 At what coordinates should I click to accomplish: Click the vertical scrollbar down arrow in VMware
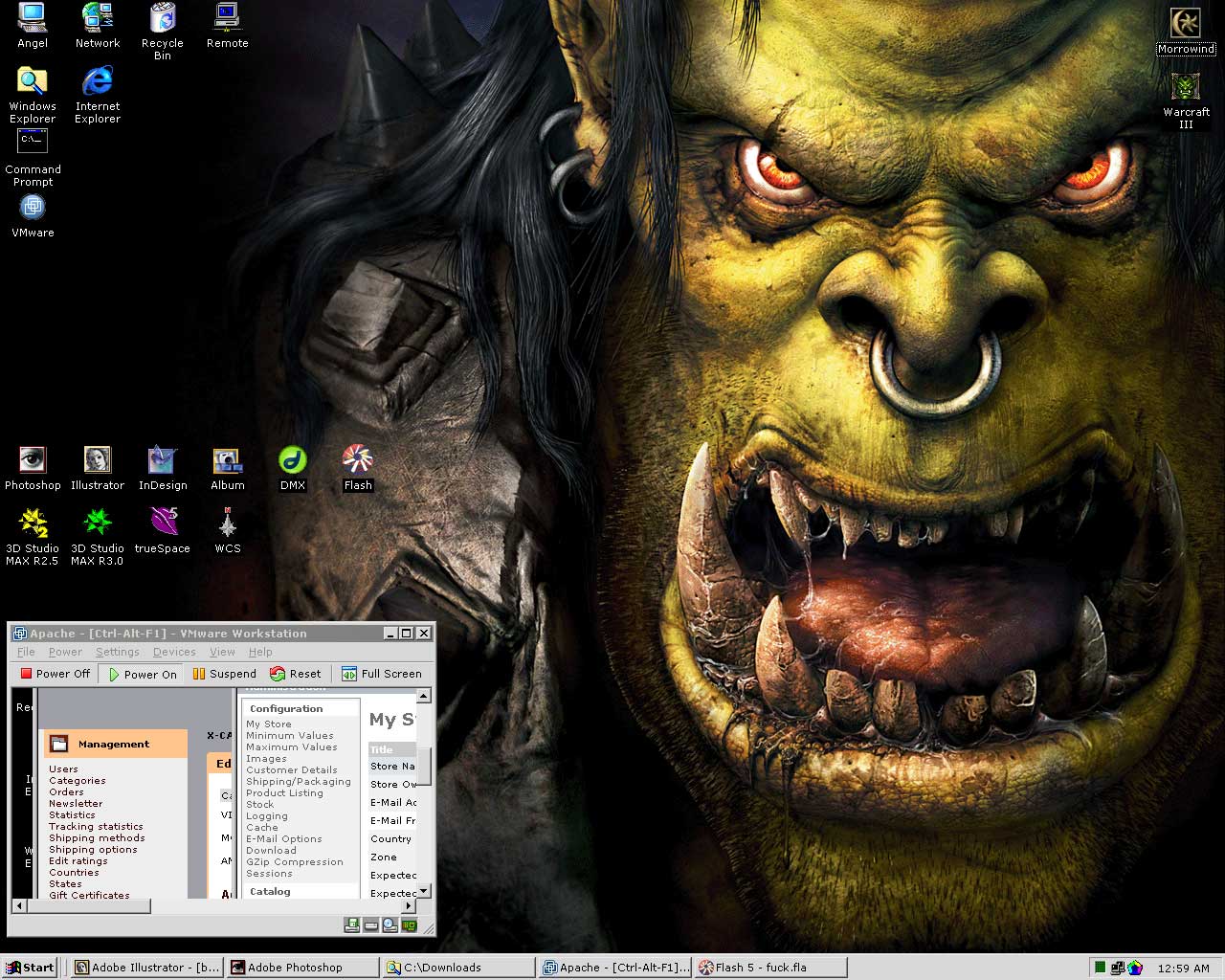pyautogui.click(x=424, y=891)
